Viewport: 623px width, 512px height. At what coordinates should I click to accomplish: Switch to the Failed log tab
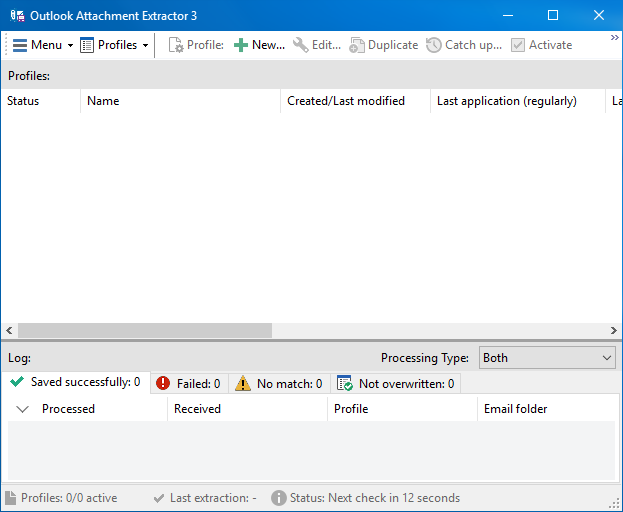tap(189, 383)
